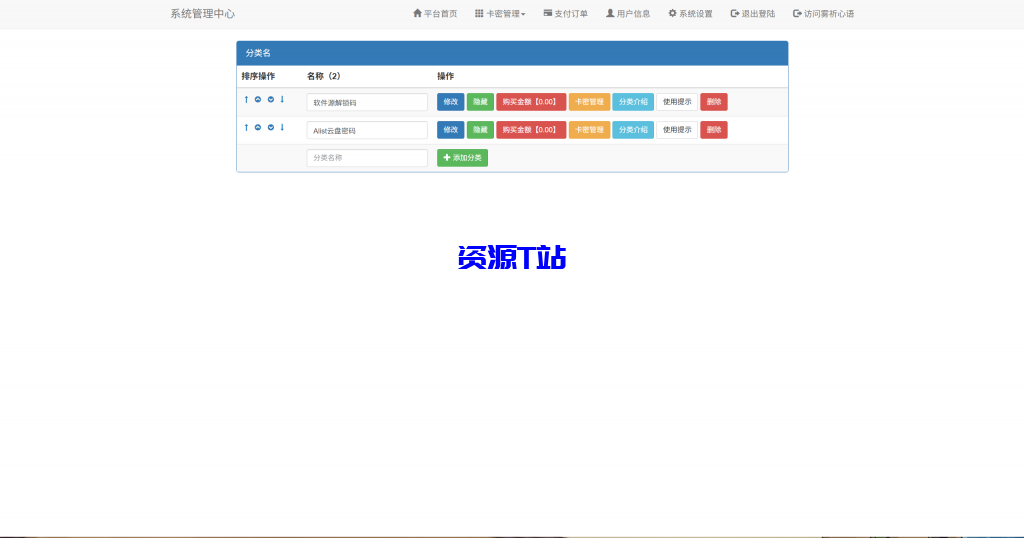Click the 排序操作 column header
Screen dimensions: 1024x538
258,76
